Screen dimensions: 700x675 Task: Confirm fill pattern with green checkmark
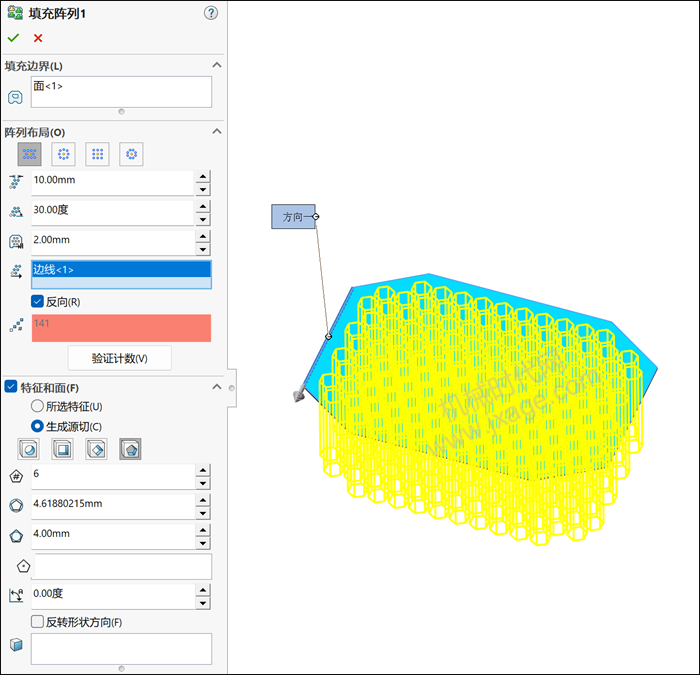[13, 38]
